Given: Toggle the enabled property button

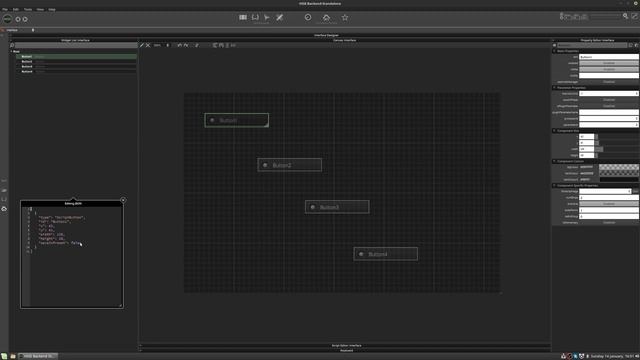Looking at the screenshot, I should click(x=609, y=63).
